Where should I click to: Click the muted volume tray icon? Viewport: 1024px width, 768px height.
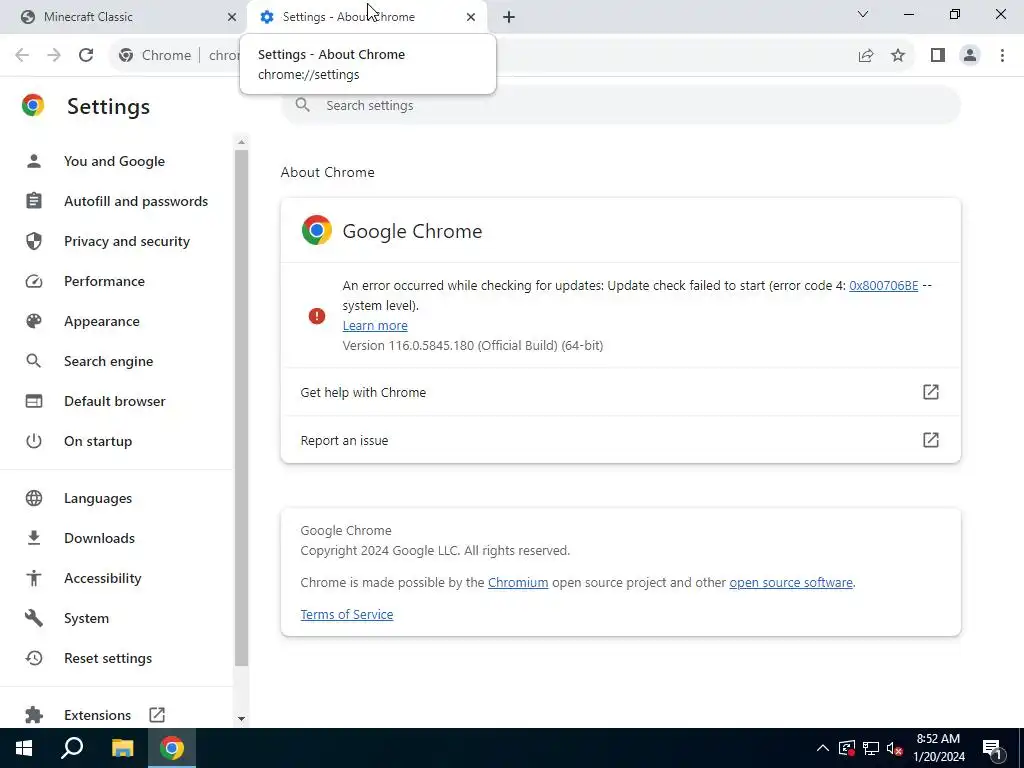894,748
